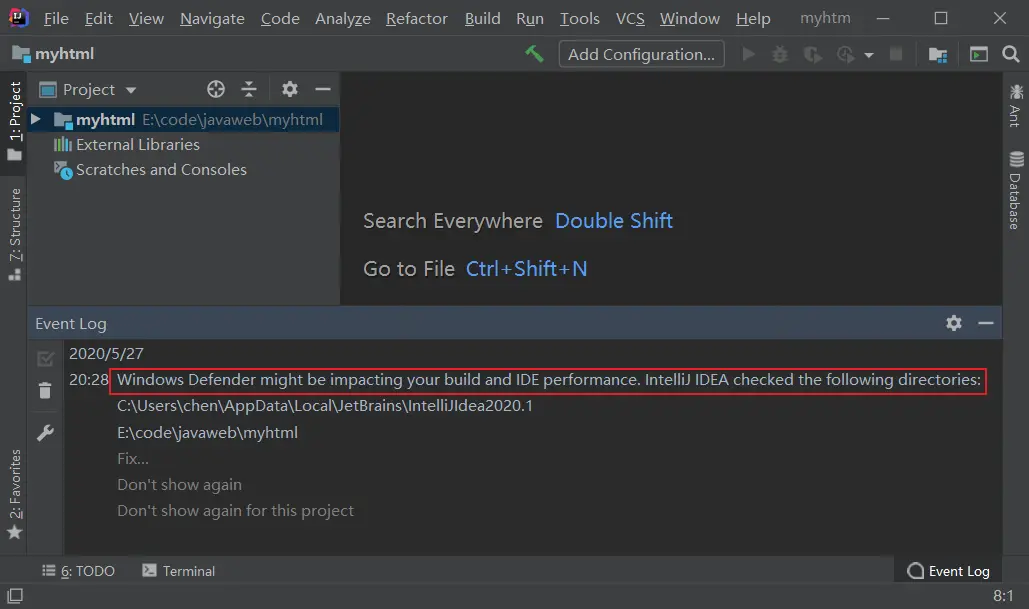Open the Help menu
1029x609 pixels.
(753, 18)
